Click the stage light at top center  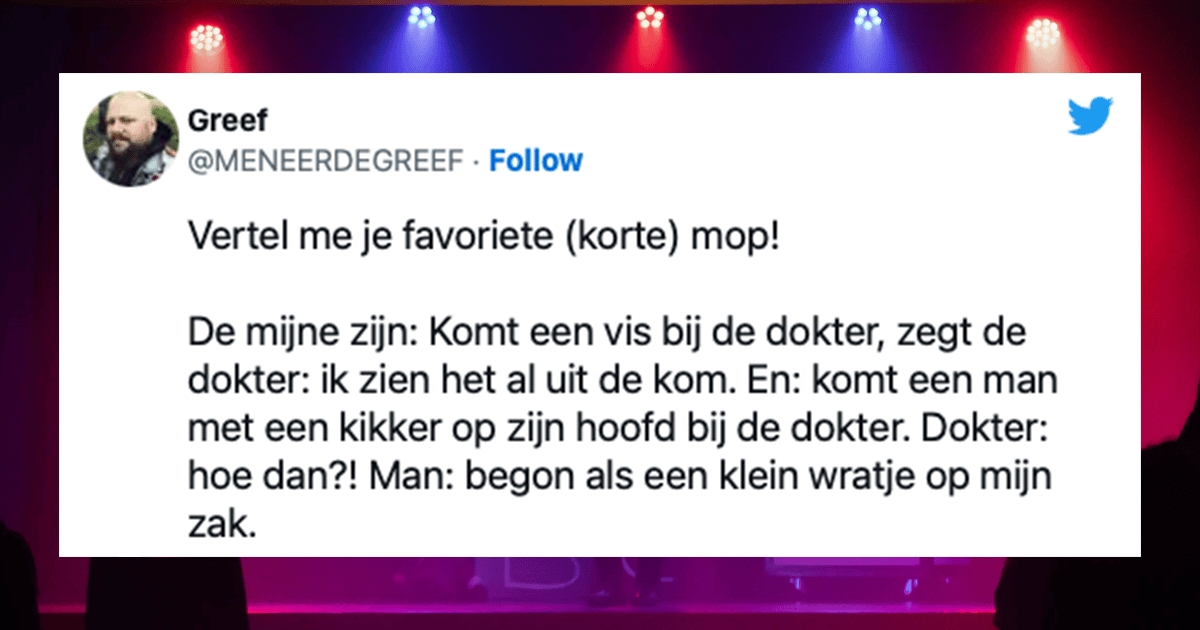coord(651,20)
